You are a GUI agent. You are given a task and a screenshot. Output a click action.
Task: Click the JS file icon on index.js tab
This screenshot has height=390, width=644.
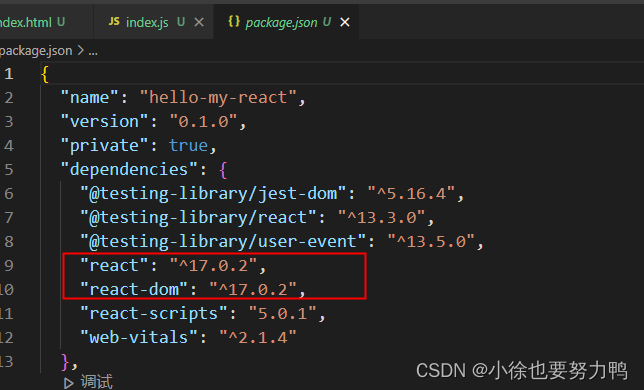[114, 21]
